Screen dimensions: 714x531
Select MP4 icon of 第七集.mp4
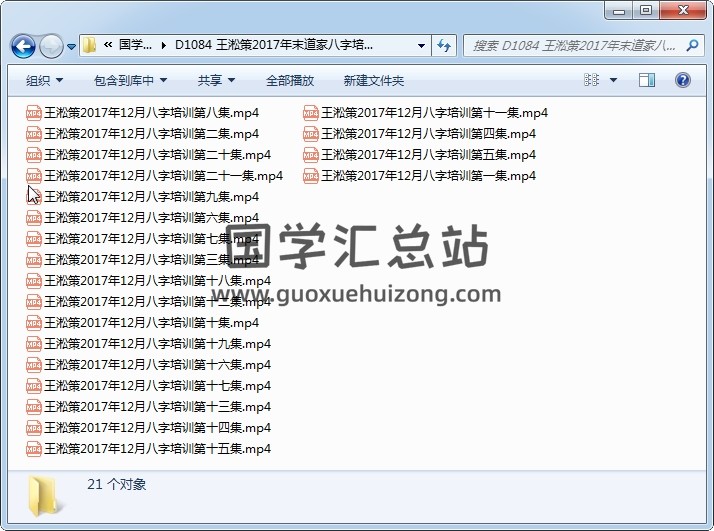coord(34,239)
